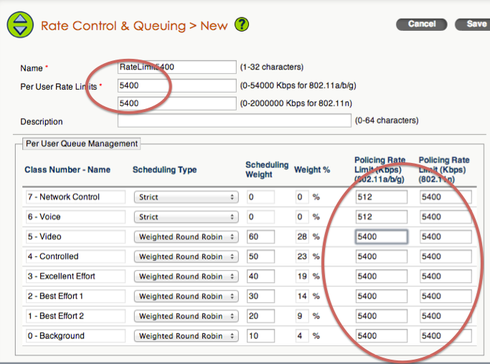
Task: Click scheduling weight field for Network Control
Action: tap(261, 197)
